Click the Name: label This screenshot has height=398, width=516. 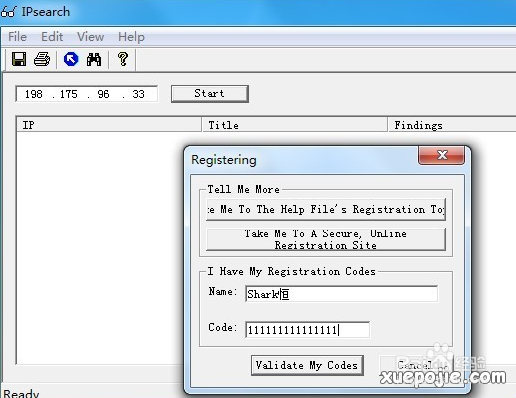222,291
